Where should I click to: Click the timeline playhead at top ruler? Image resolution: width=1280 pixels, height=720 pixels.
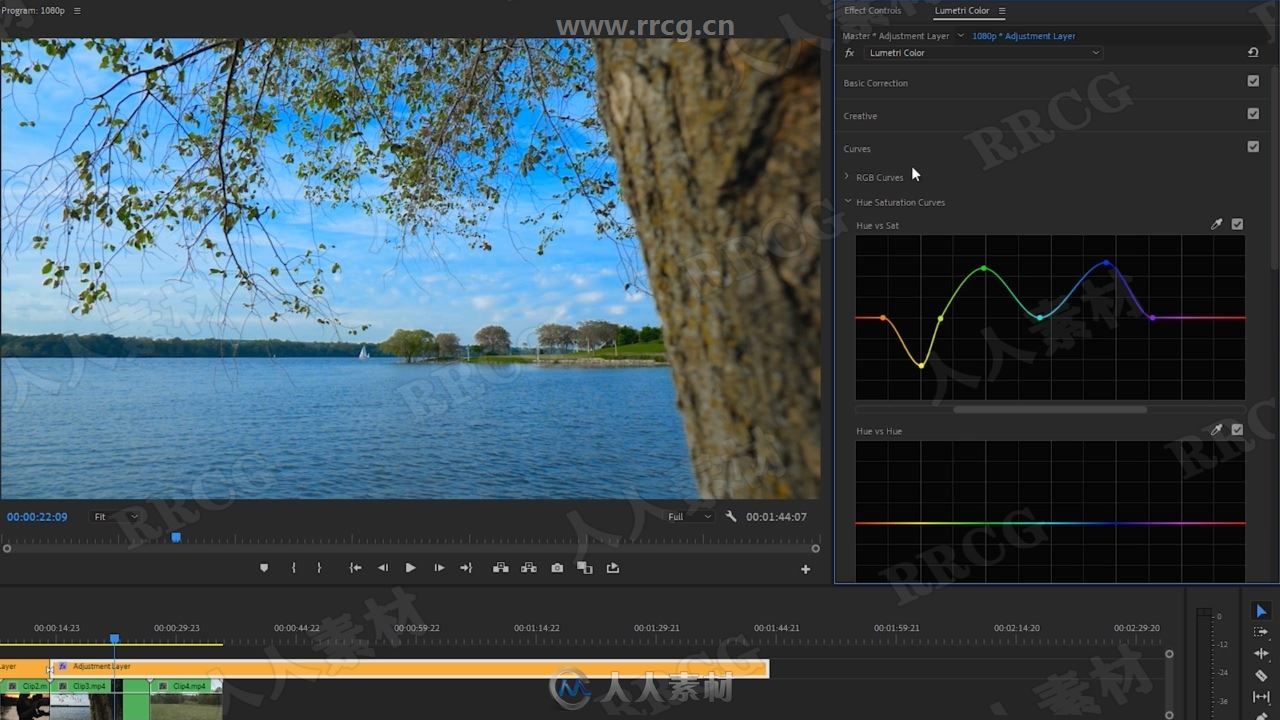[x=114, y=638]
